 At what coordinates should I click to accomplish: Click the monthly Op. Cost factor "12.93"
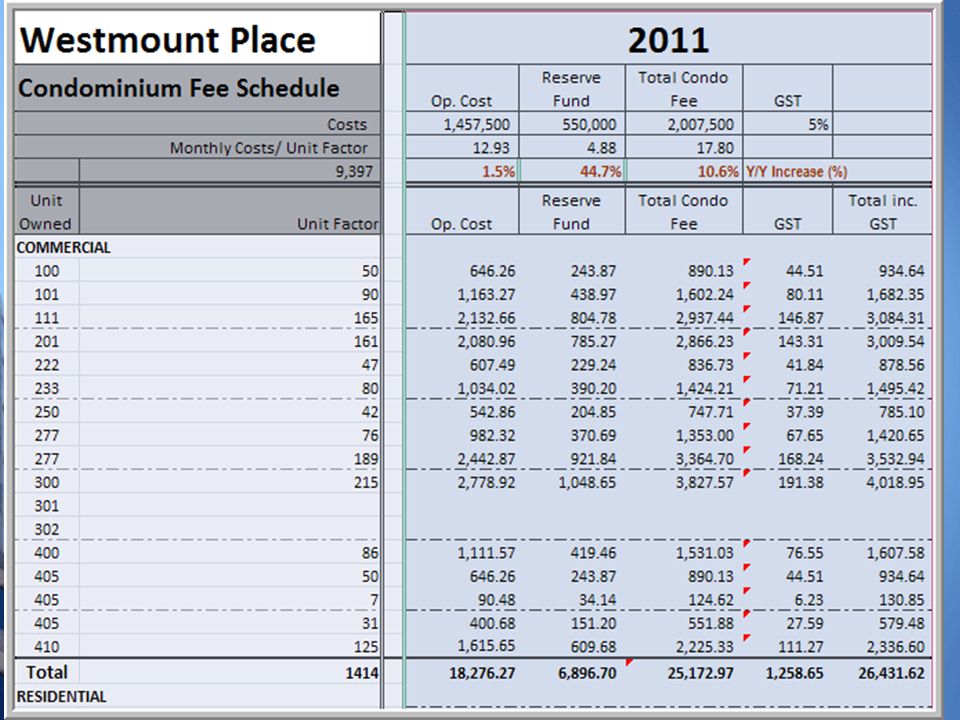click(x=491, y=148)
